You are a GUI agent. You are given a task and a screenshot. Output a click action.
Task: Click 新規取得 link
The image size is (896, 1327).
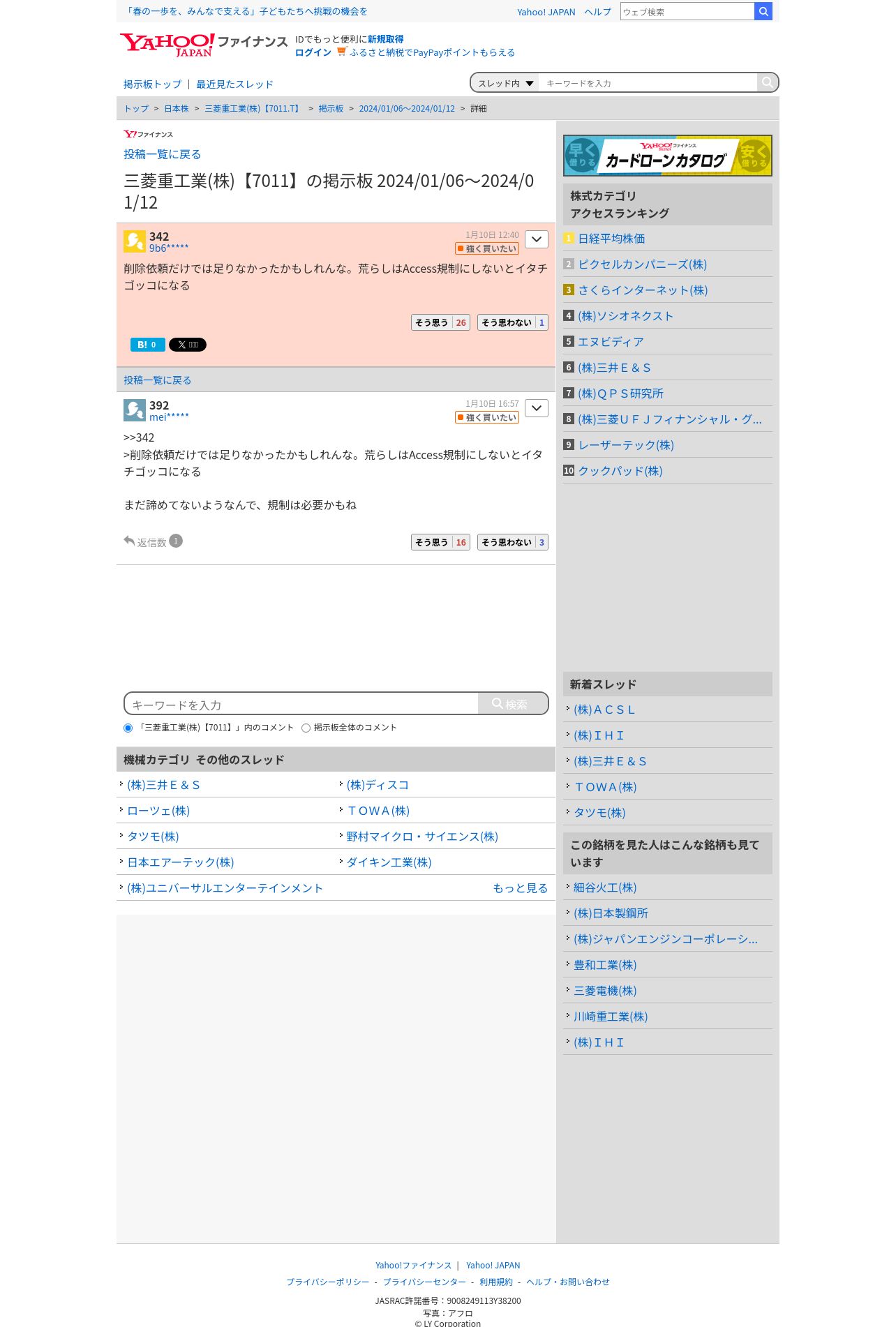385,39
